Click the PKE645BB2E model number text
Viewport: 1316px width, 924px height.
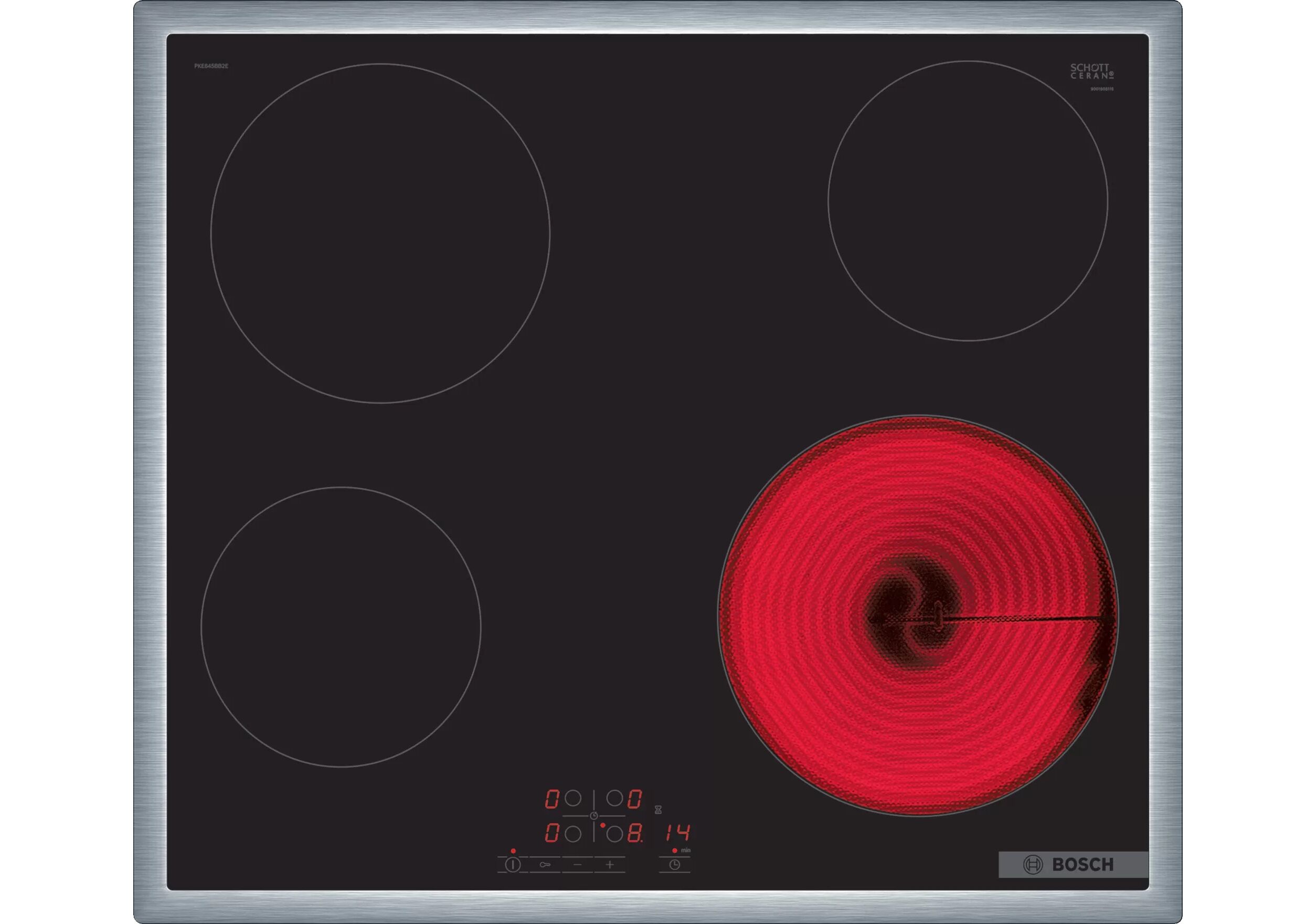pyautogui.click(x=211, y=67)
